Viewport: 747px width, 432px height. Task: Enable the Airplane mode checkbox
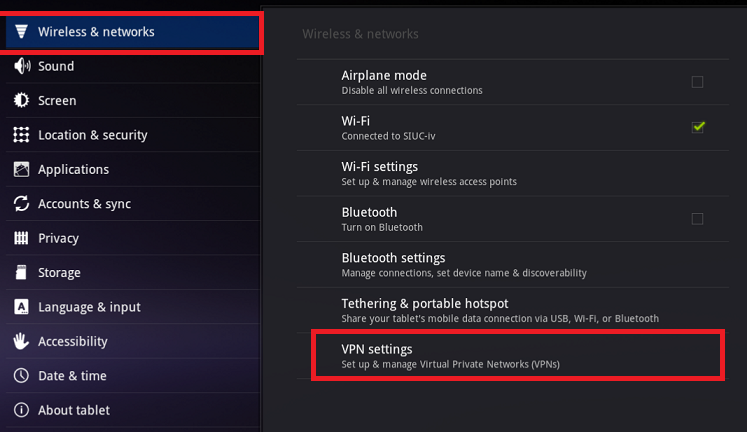697,82
